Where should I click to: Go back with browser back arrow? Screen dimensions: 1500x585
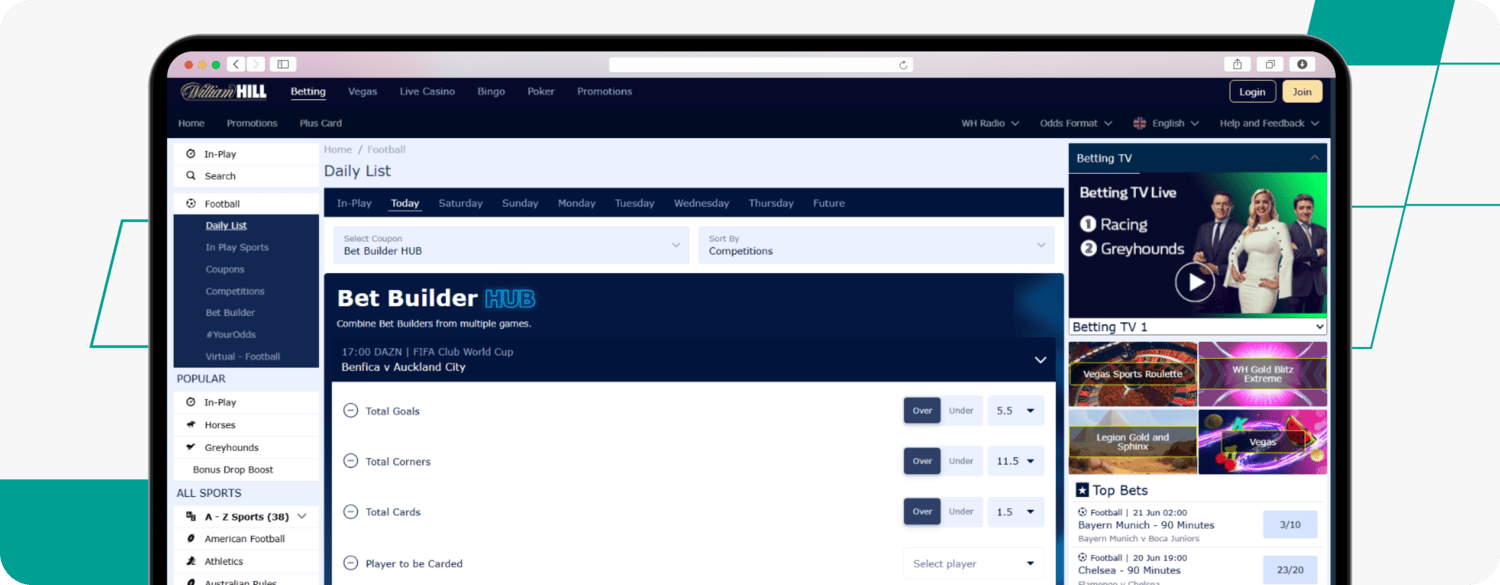pos(236,64)
